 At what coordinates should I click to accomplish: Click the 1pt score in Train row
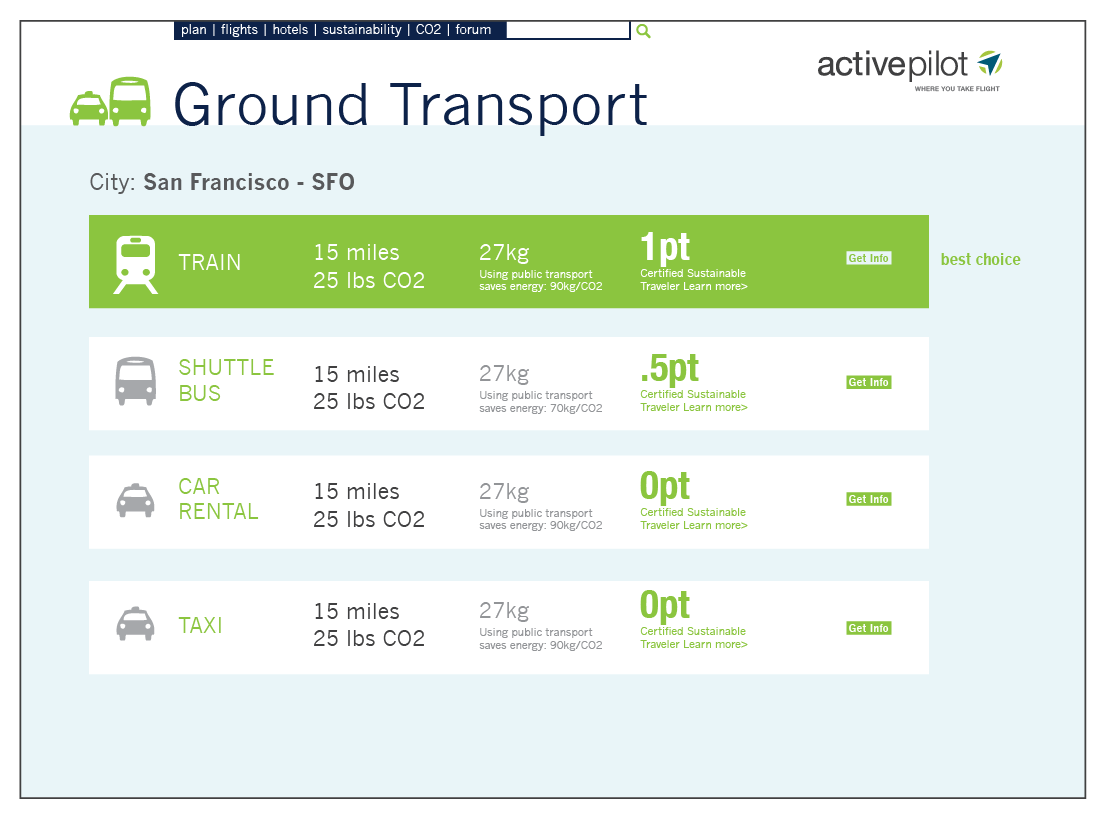point(665,248)
